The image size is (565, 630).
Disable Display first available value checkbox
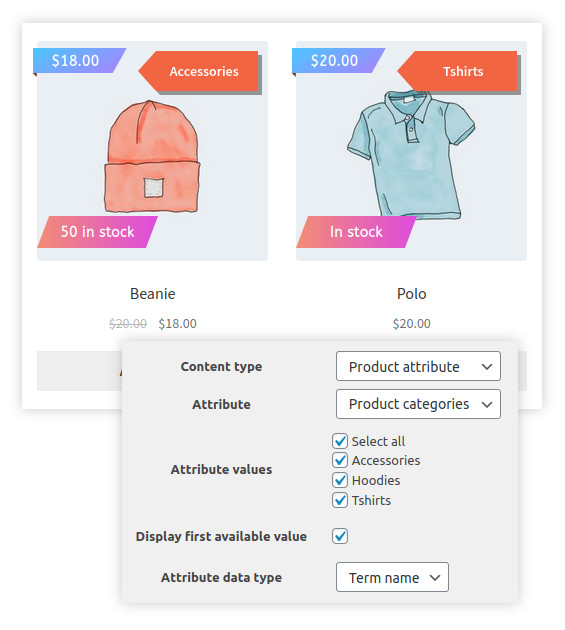tap(340, 536)
